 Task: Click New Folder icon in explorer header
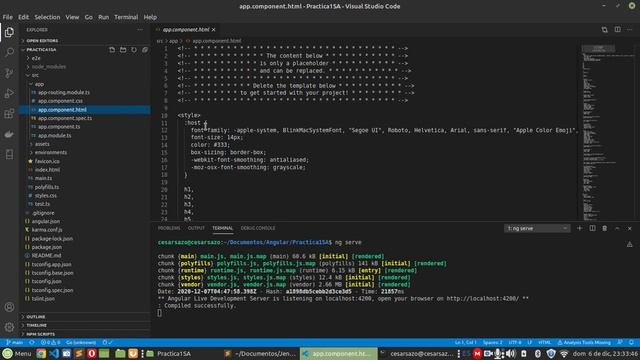123,50
